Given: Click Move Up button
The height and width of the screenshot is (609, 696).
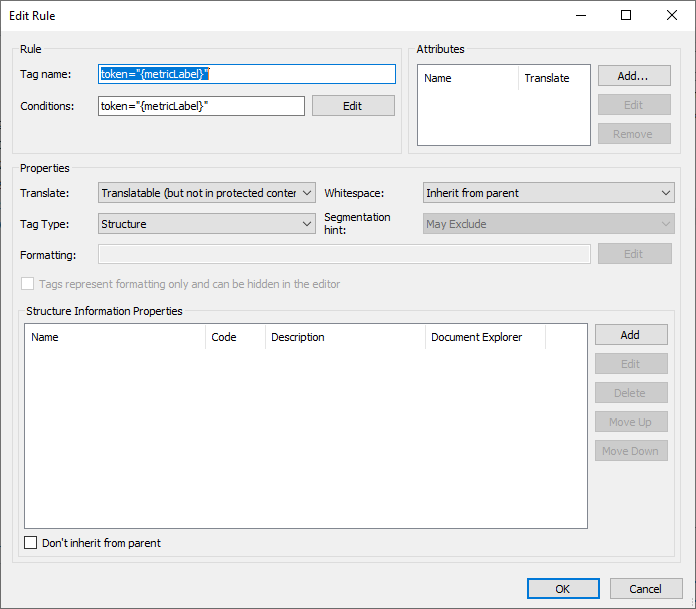Looking at the screenshot, I should click(x=631, y=422).
